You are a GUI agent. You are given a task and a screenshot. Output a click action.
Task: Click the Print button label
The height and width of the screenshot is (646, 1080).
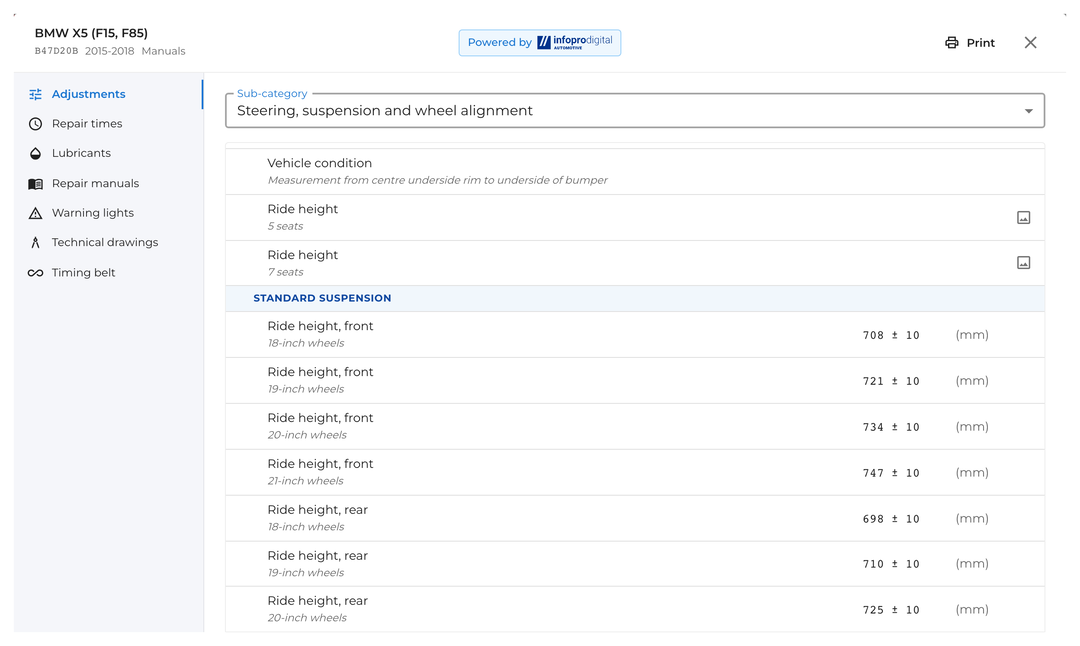[x=981, y=43]
